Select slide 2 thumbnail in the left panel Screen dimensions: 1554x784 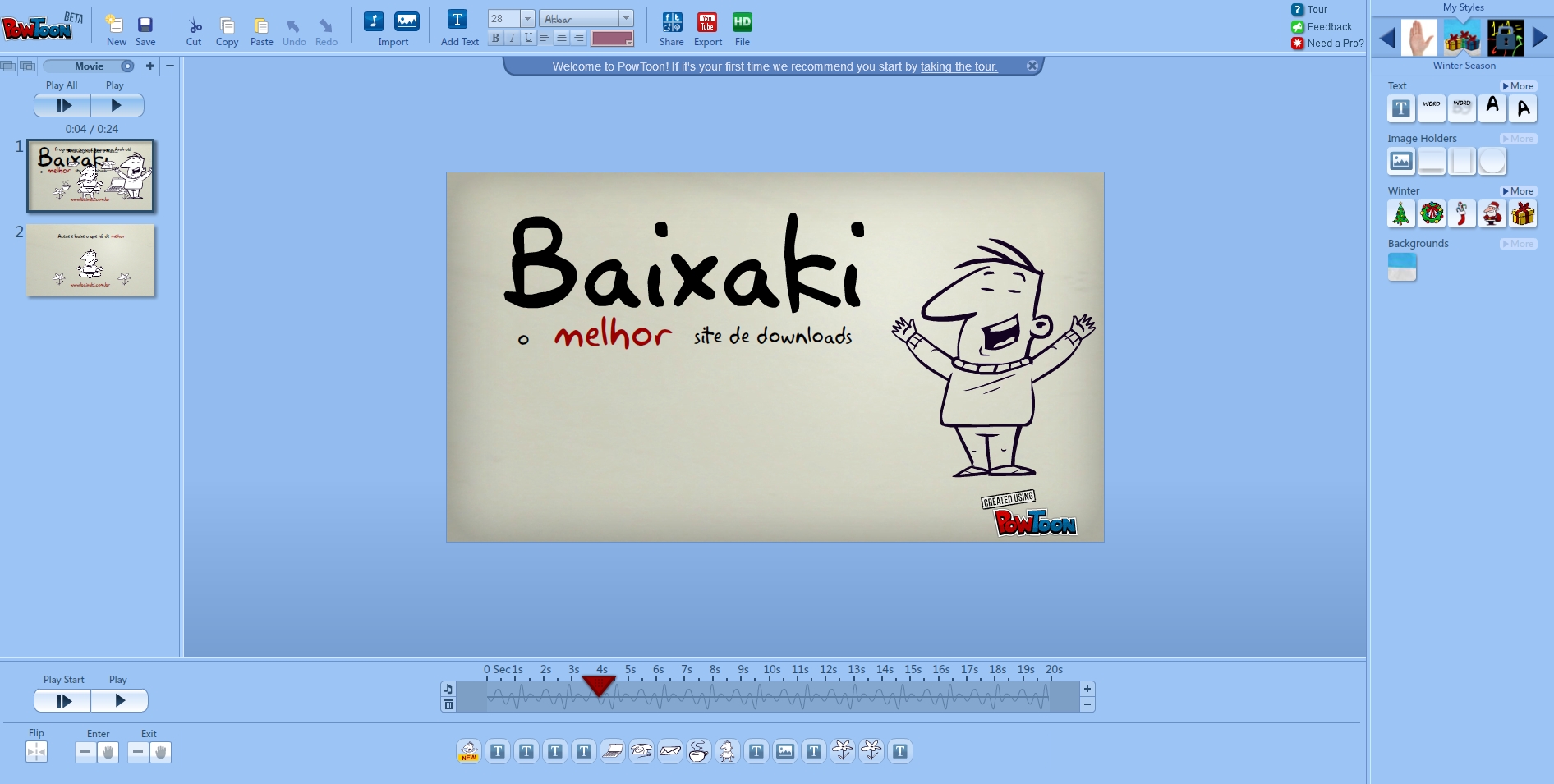pyautogui.click(x=90, y=260)
